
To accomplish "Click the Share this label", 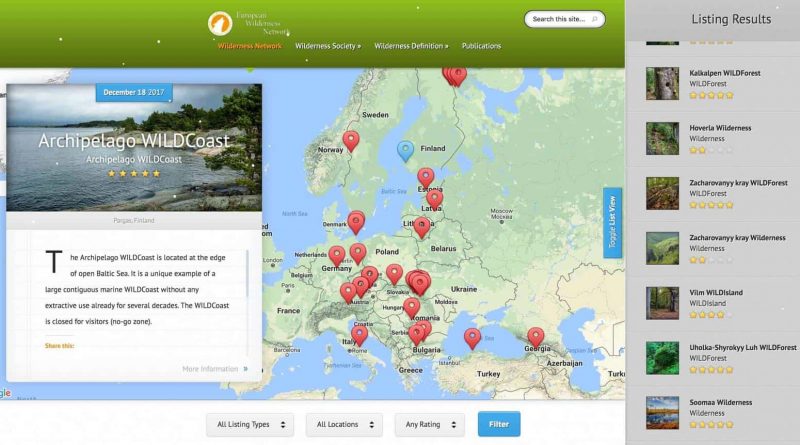I will [x=59, y=346].
